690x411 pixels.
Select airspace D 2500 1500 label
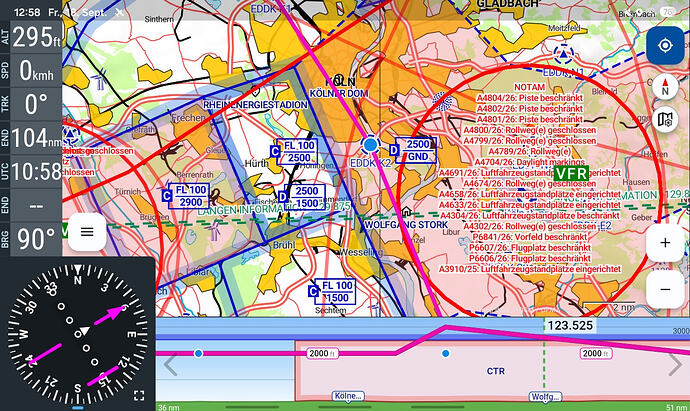[302, 197]
